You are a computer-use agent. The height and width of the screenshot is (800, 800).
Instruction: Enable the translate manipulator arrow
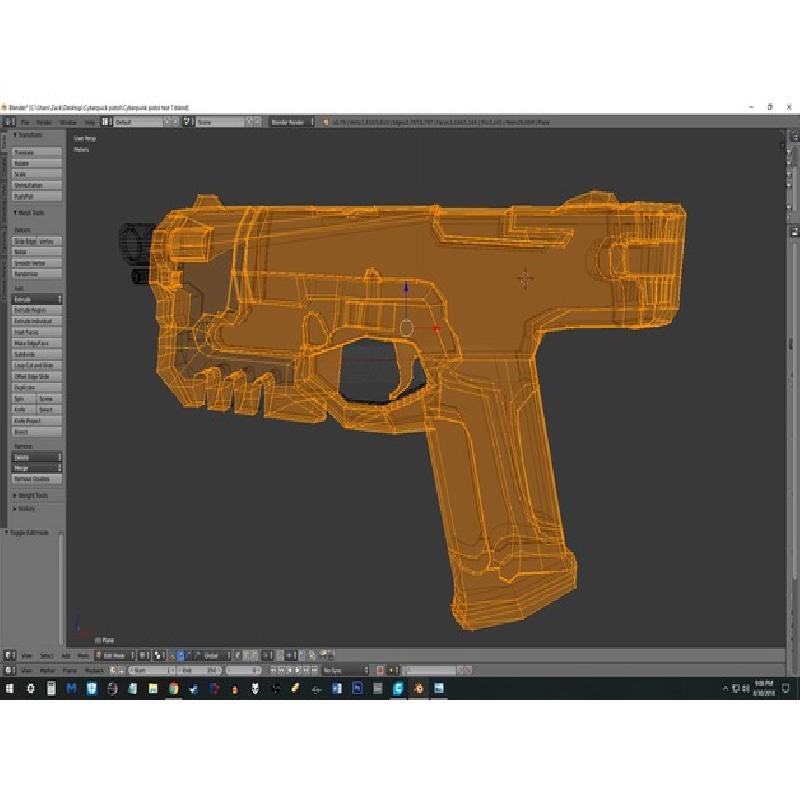(181, 656)
